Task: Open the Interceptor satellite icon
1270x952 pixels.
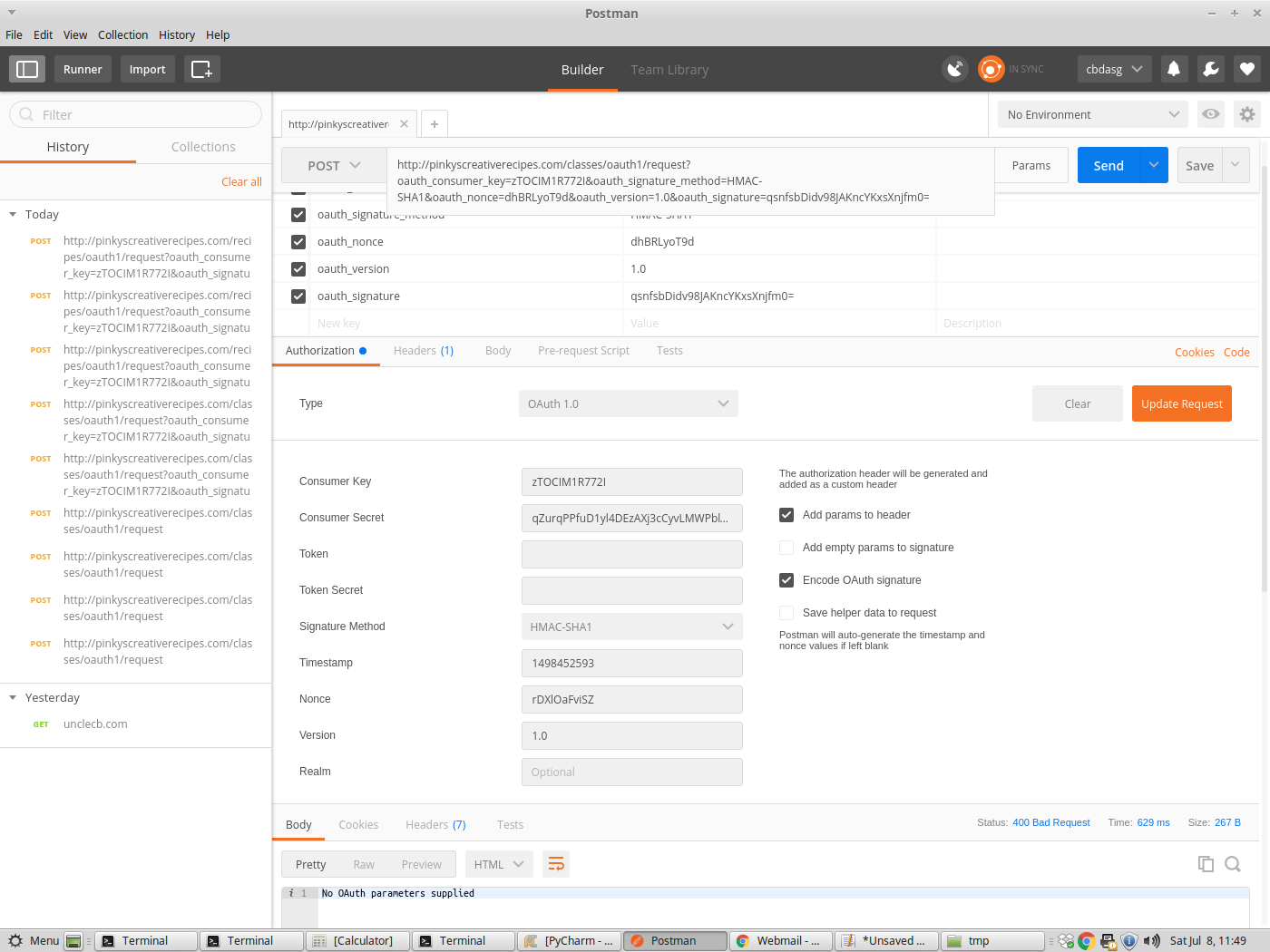Action: pyautogui.click(x=955, y=68)
